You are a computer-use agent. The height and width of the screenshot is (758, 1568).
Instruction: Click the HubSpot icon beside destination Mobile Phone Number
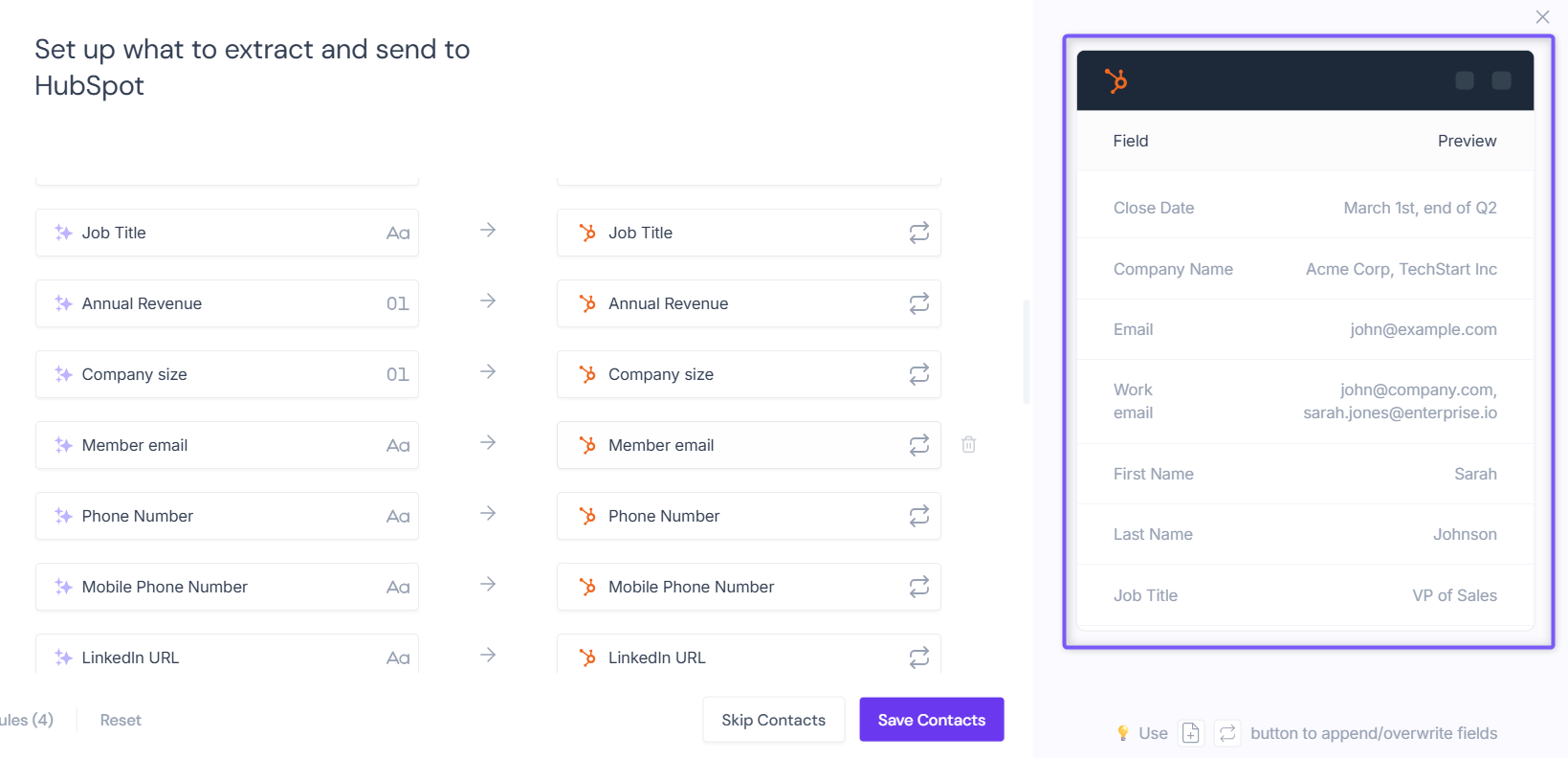pyautogui.click(x=587, y=587)
